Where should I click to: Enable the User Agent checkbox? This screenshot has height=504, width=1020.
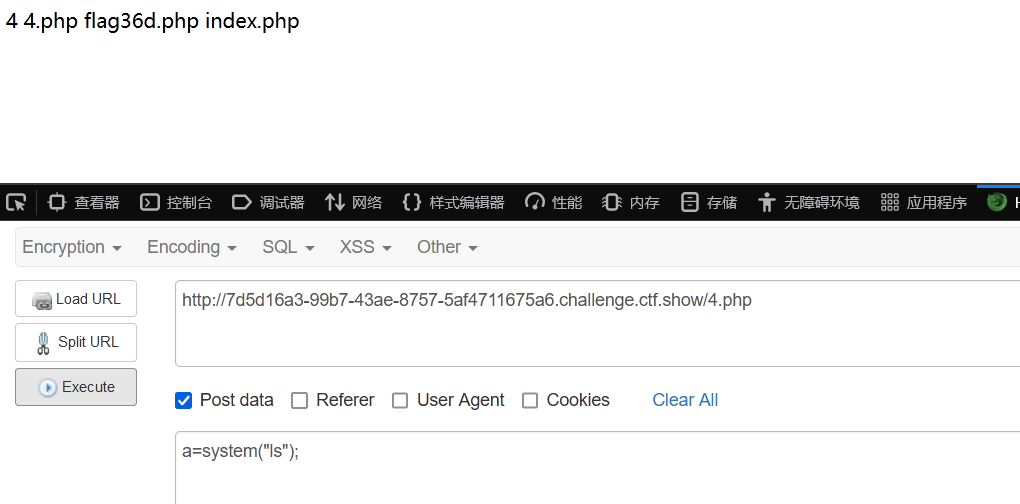400,401
